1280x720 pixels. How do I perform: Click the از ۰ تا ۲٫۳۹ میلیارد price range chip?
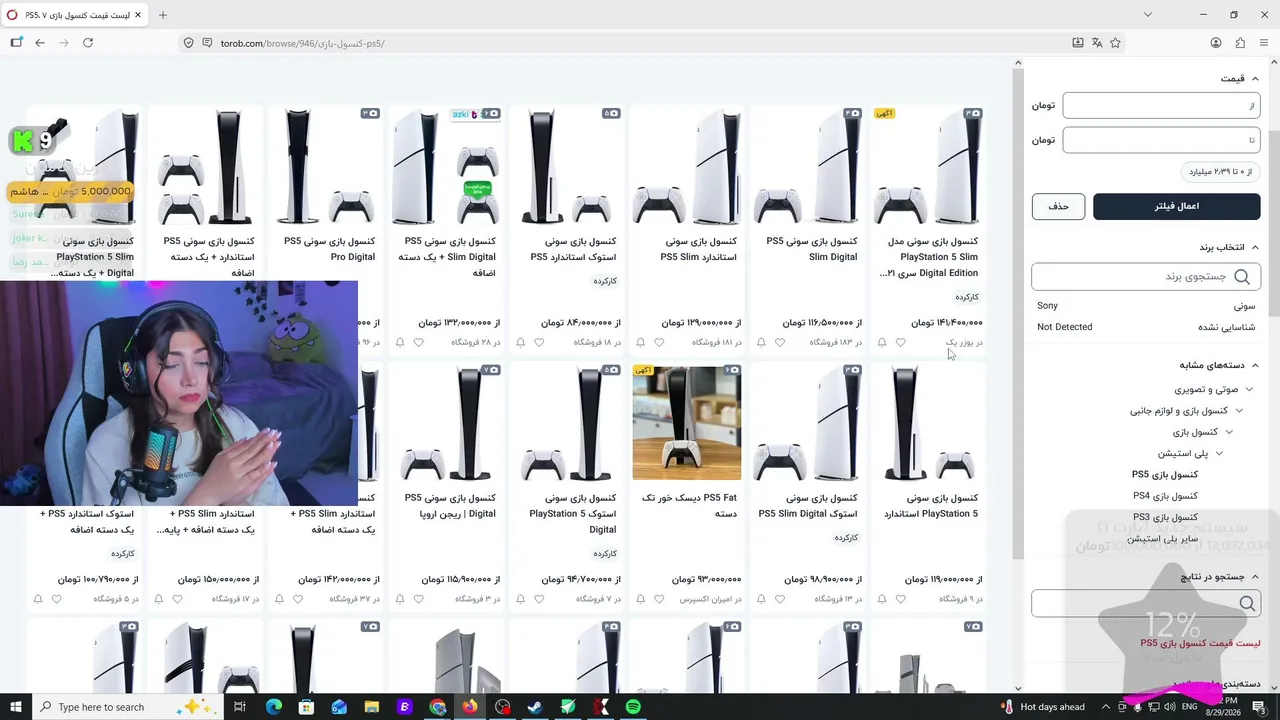[1220, 172]
